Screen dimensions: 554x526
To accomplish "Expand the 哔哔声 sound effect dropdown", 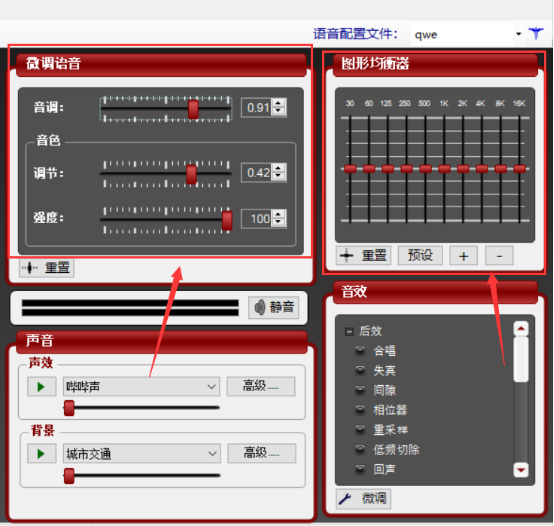I will pyautogui.click(x=141, y=386).
